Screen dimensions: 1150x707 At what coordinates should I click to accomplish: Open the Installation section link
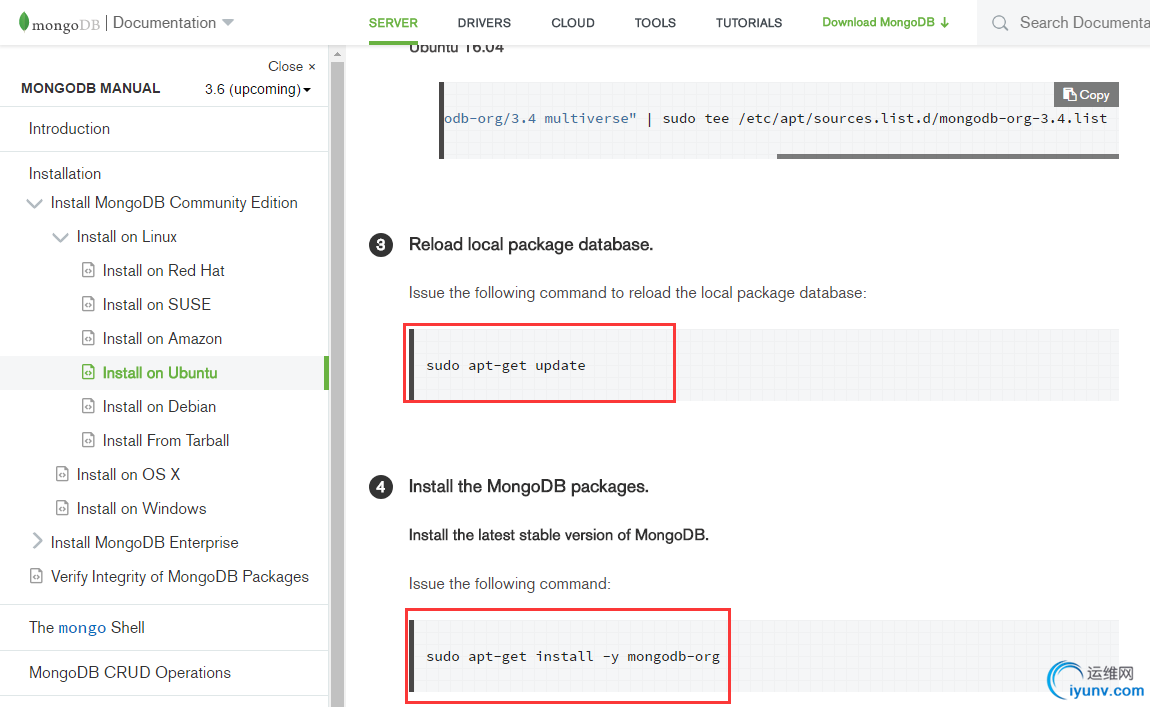pyautogui.click(x=65, y=174)
